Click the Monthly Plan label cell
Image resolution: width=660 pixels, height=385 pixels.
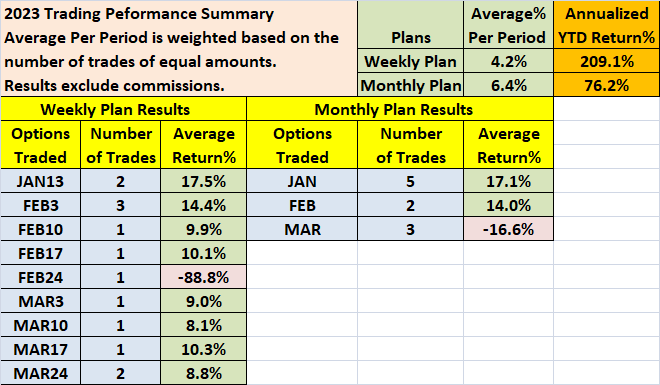click(x=410, y=85)
